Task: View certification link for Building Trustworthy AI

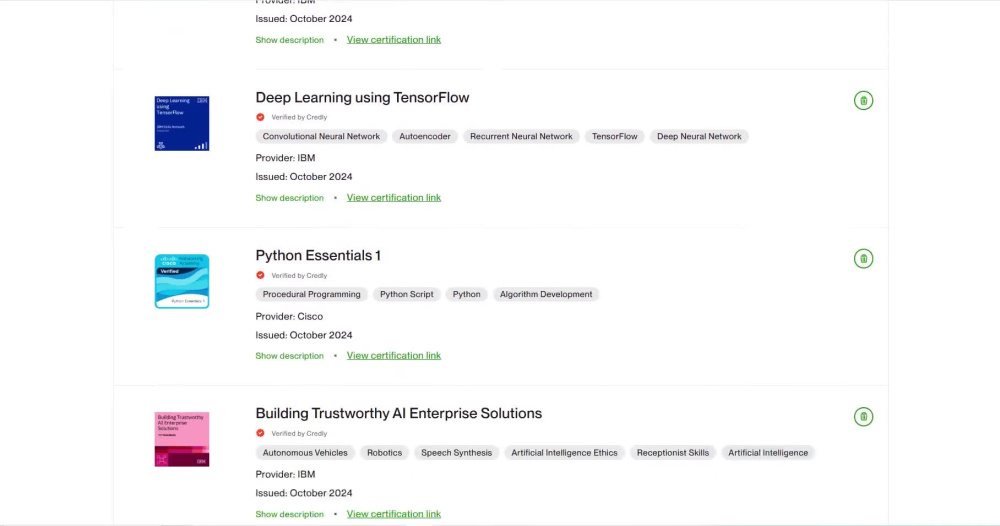Action: pos(393,514)
